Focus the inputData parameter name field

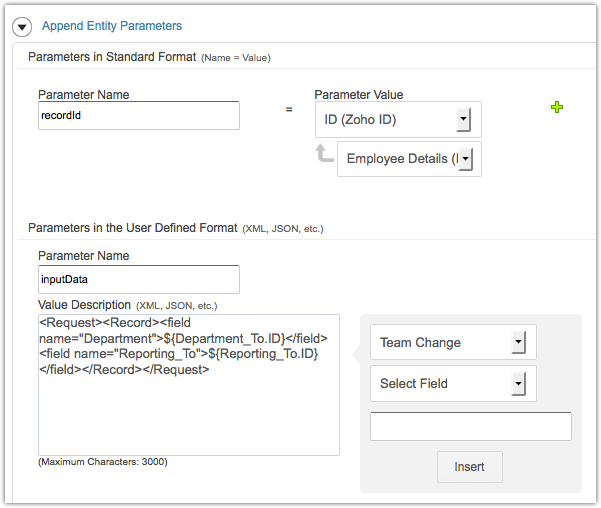coord(138,279)
